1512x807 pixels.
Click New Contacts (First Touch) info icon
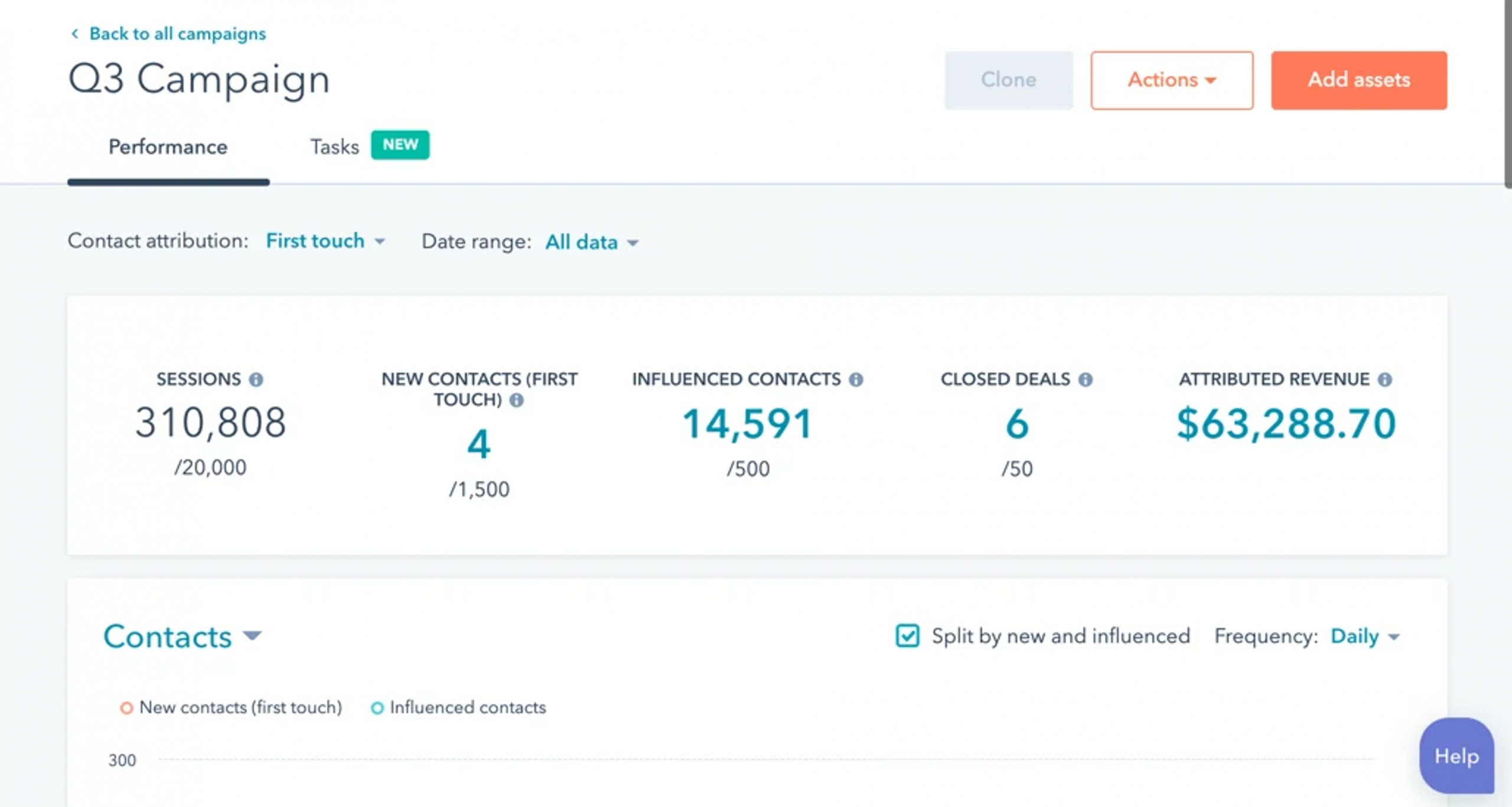coord(516,400)
